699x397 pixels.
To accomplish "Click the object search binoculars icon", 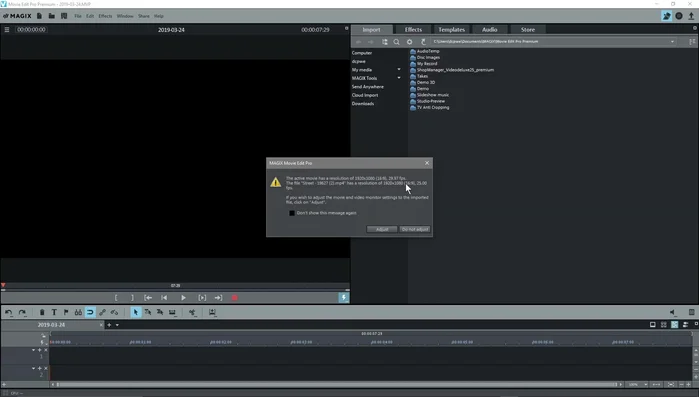I will [78, 312].
